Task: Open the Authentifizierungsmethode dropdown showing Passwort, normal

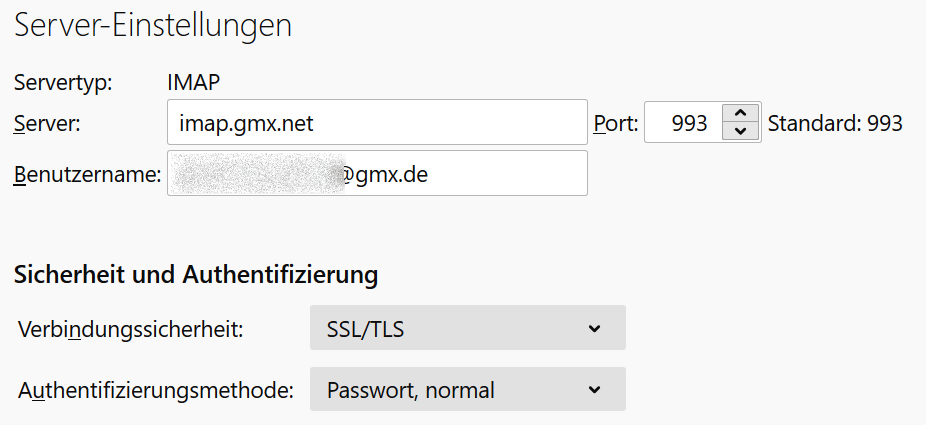Action: pos(467,389)
